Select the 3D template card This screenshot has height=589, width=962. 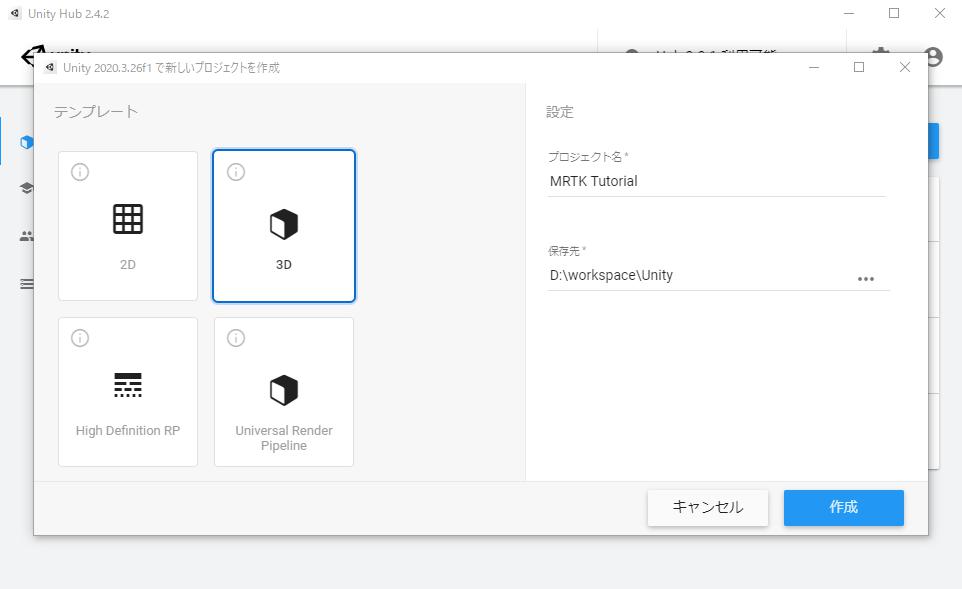(x=283, y=226)
